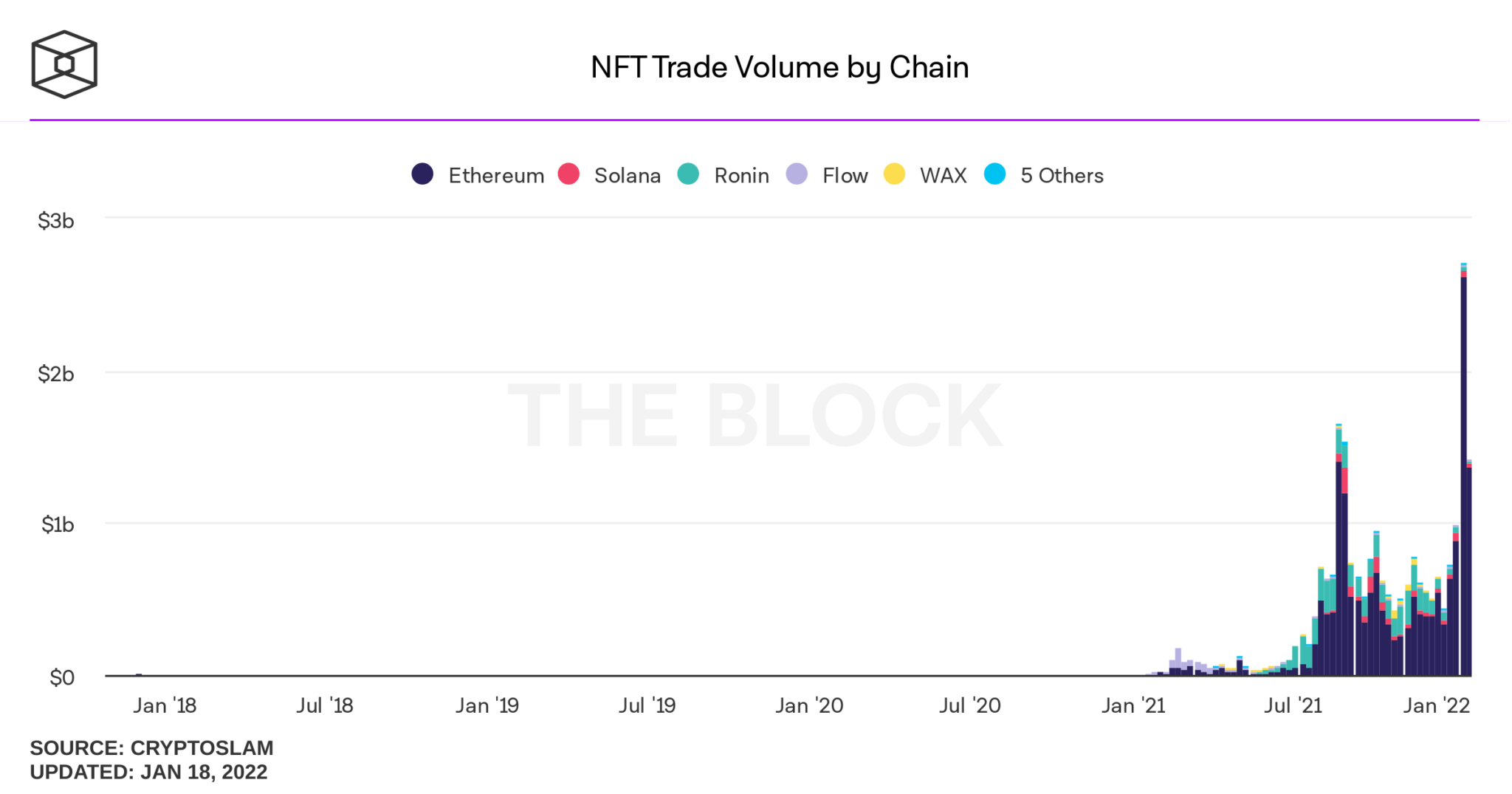Toggle the Flow legend color dot
Image resolution: width=1512 pixels, height=794 pixels.
tap(797, 174)
